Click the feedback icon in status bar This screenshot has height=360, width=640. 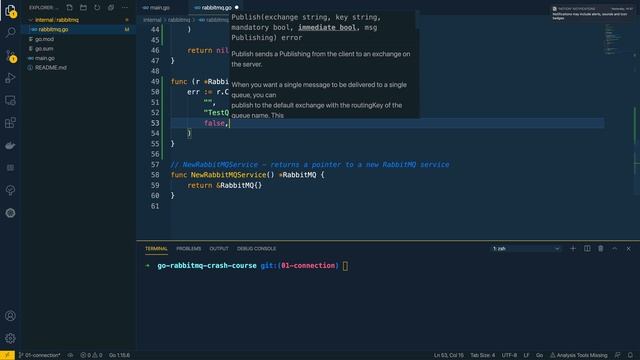(x=618, y=355)
